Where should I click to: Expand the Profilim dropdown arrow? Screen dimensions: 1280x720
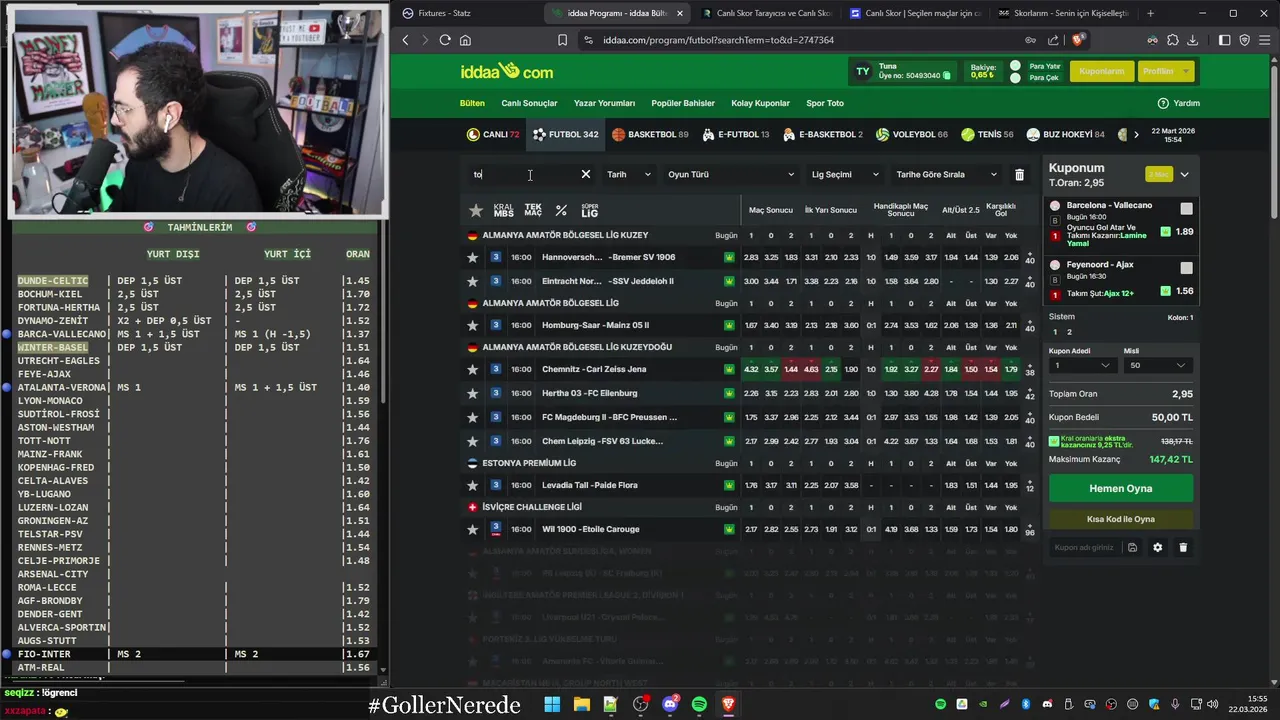(x=1186, y=72)
